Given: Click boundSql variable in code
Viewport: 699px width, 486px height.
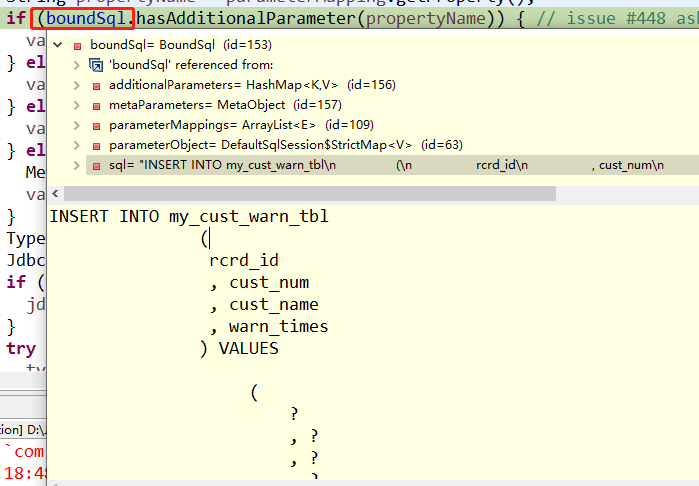Looking at the screenshot, I should click(86, 19).
